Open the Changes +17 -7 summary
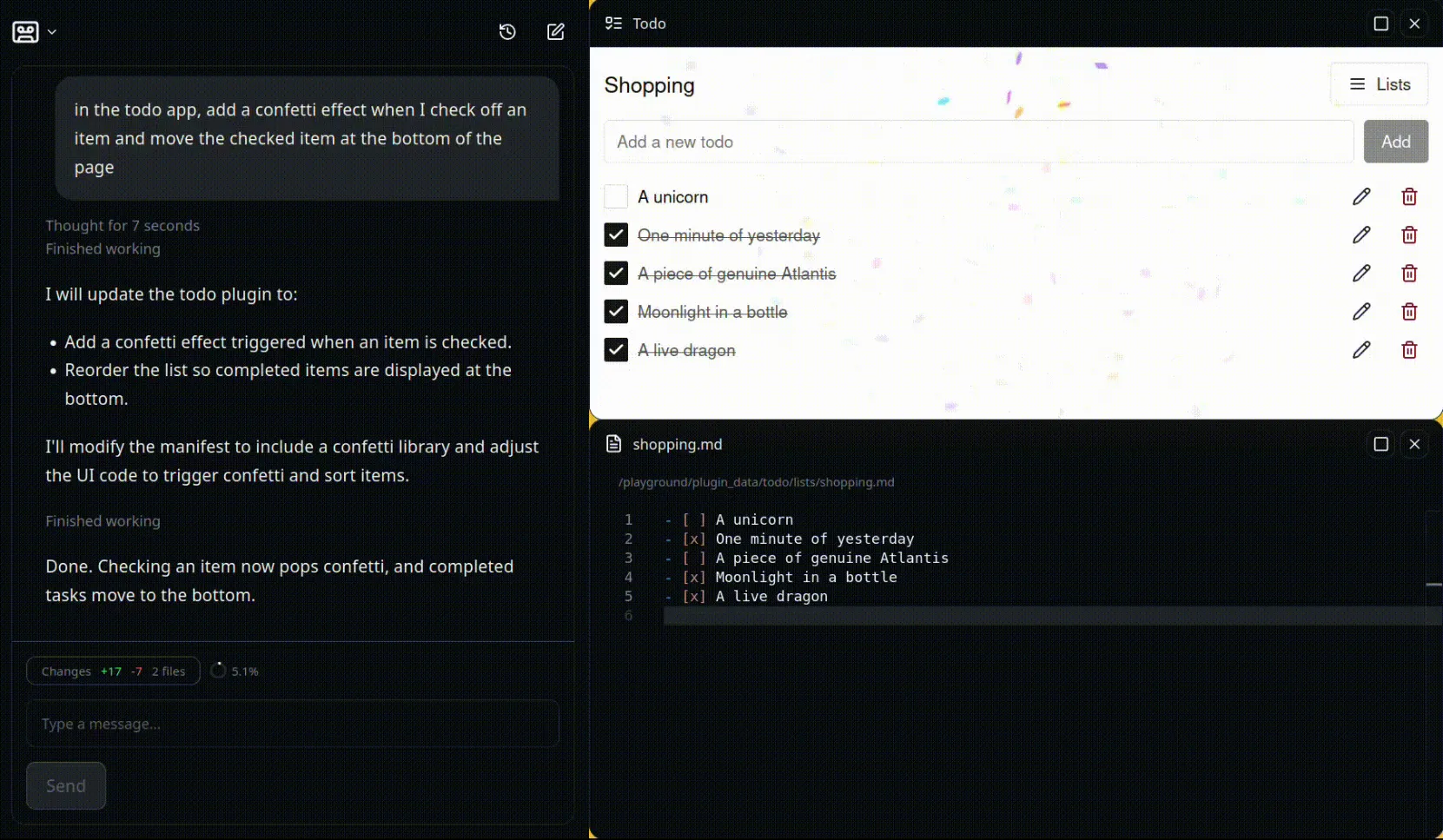Screen dimensions: 1443x840 click(x=113, y=671)
